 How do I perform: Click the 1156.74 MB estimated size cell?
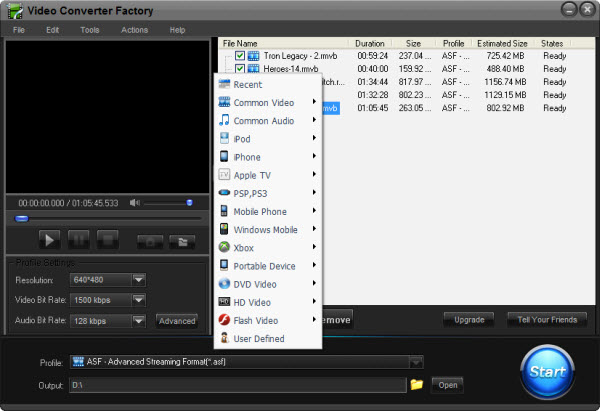505,82
